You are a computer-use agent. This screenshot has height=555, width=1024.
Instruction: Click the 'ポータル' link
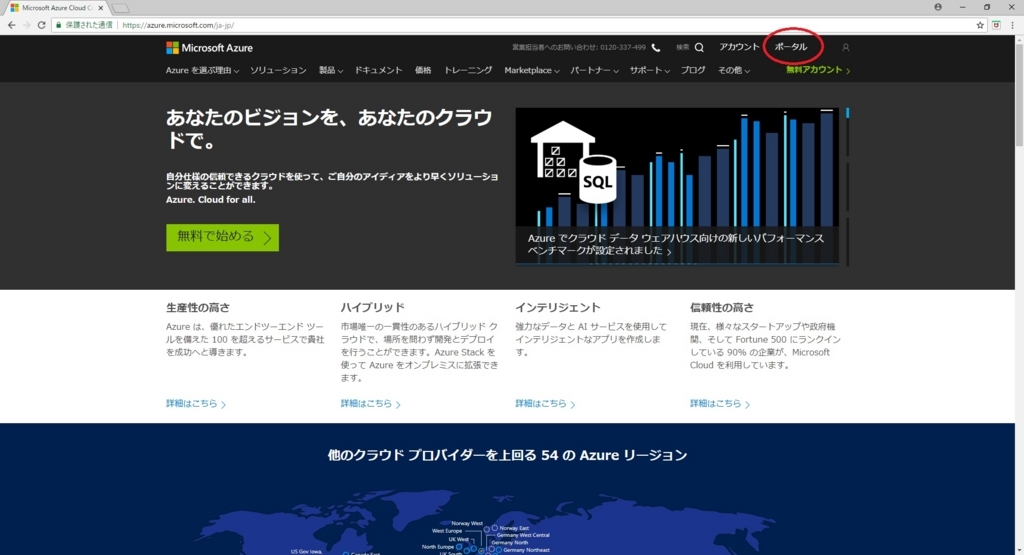791,47
